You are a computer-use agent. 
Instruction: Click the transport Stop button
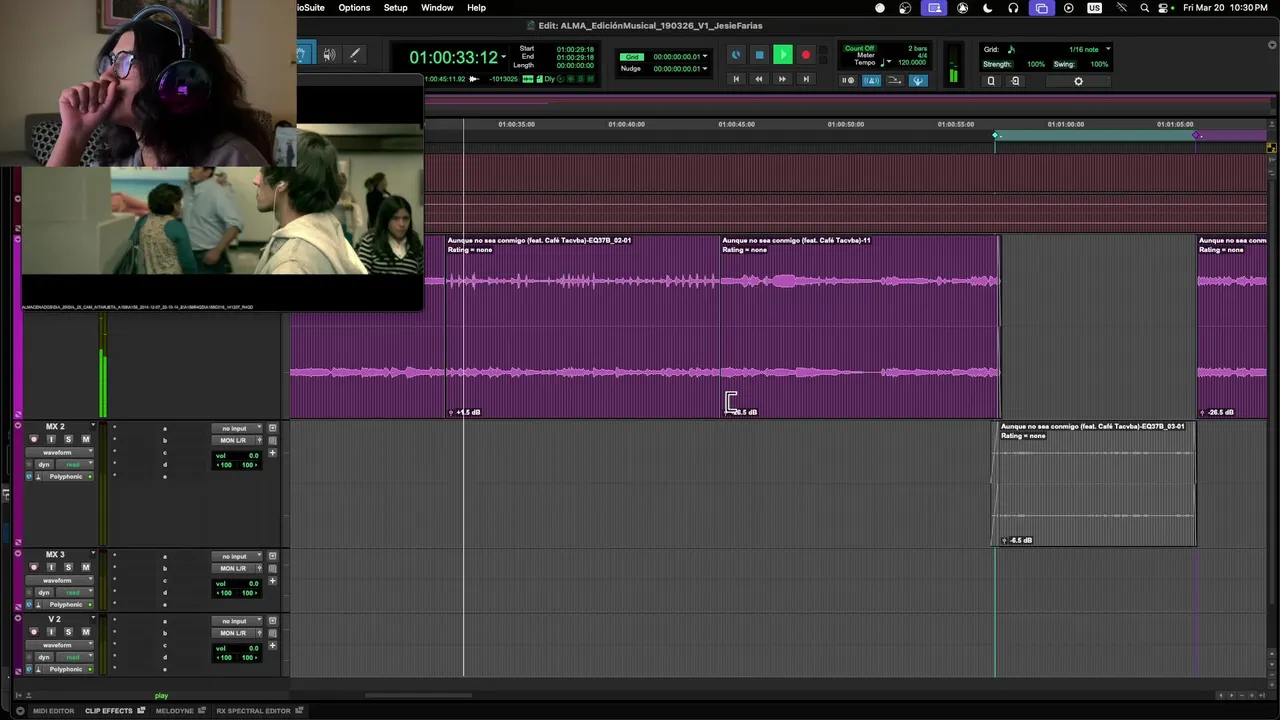(x=760, y=54)
